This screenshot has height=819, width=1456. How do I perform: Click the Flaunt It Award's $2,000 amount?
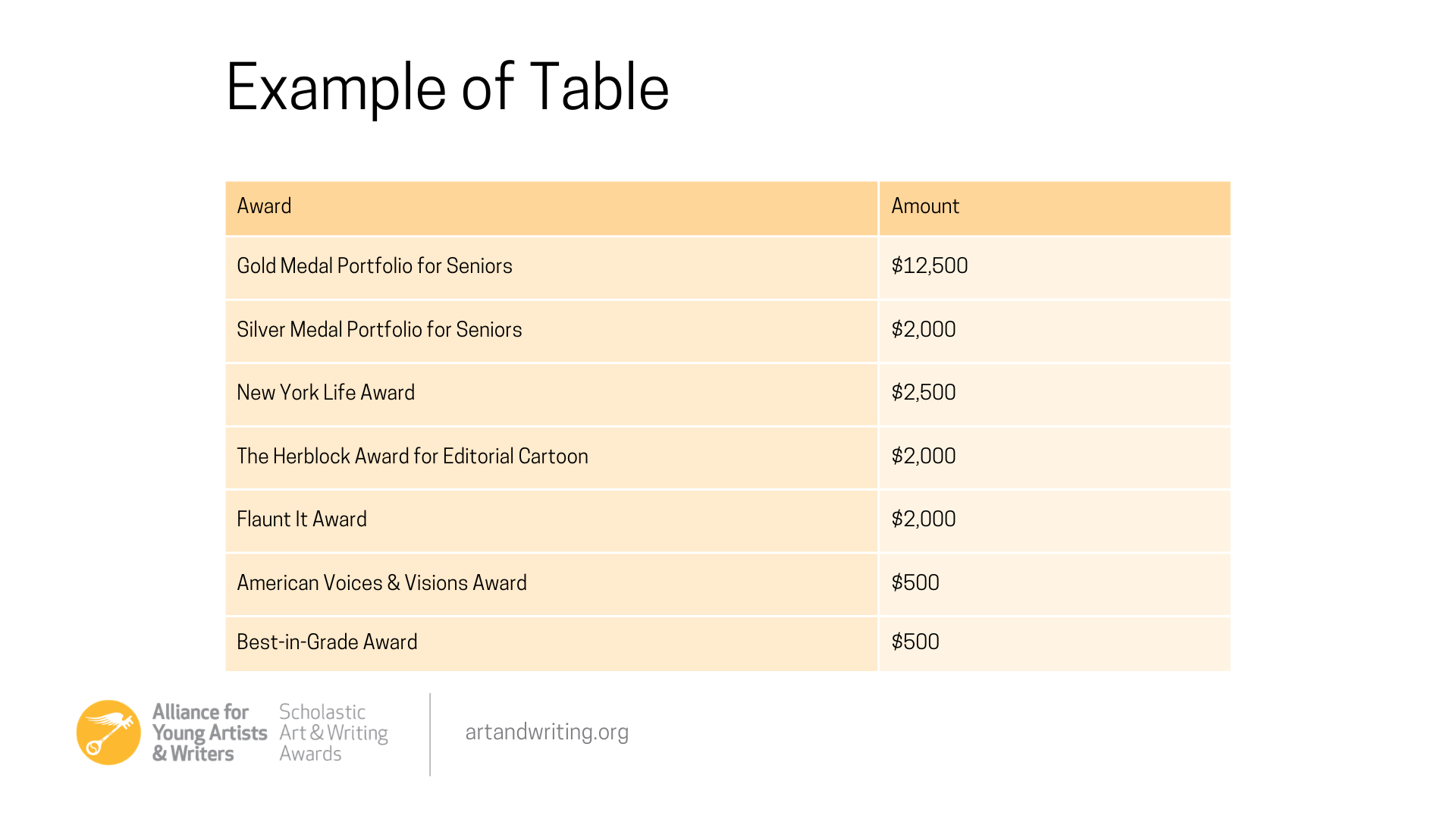click(x=924, y=519)
